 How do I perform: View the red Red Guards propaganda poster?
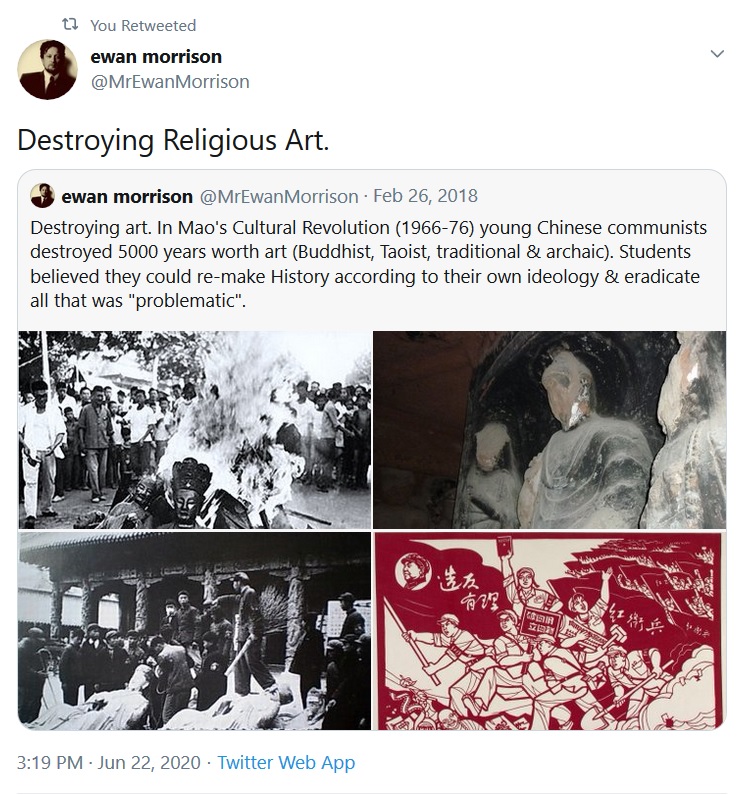tap(549, 630)
